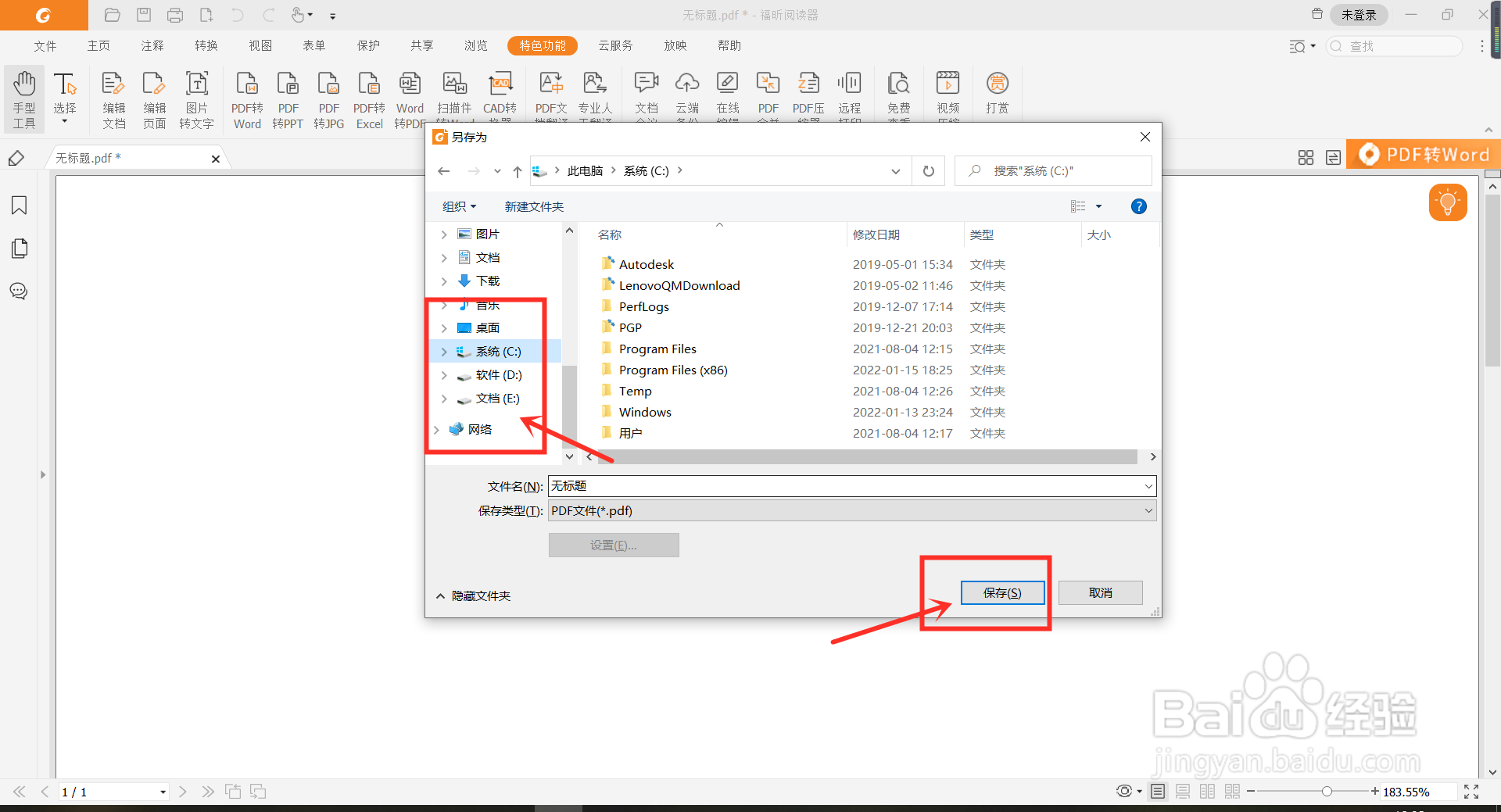Screen dimensions: 1501x812
Task: Click the 保存(S) button
Action: point(1002,592)
